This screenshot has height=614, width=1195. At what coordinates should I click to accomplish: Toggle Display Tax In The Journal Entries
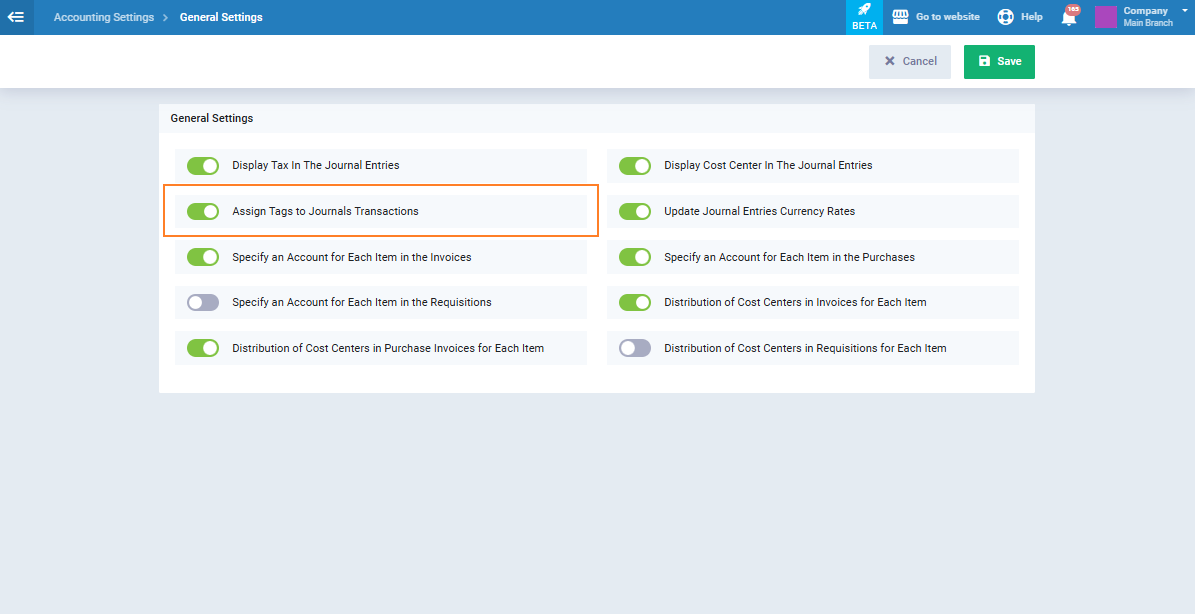tap(203, 166)
